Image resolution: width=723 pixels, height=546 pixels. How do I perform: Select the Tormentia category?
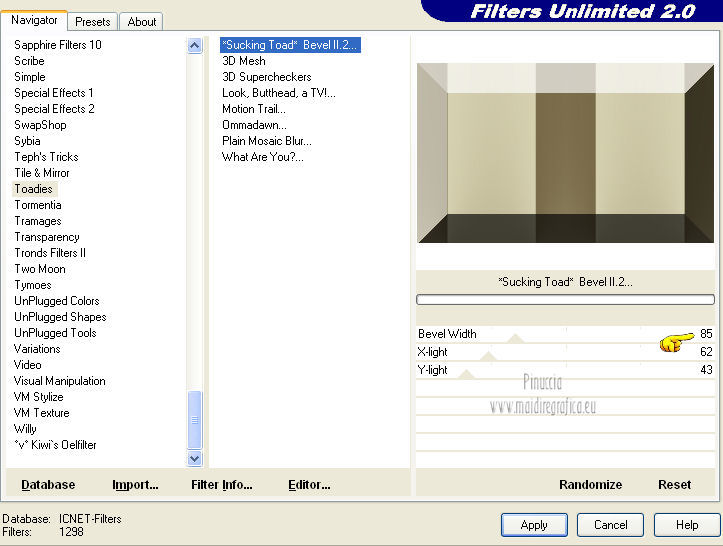point(38,205)
